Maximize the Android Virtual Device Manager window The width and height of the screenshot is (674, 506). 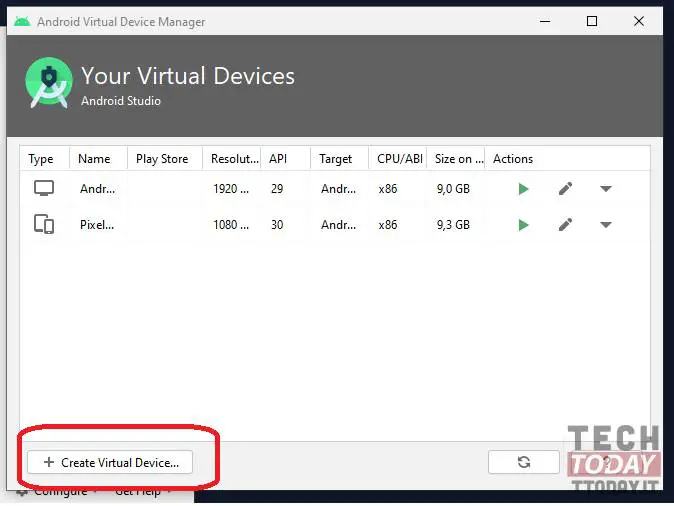pos(592,21)
